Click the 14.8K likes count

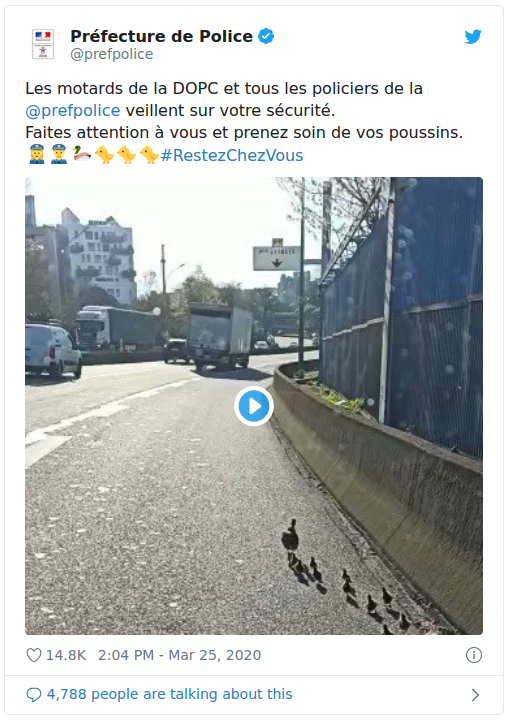point(66,655)
